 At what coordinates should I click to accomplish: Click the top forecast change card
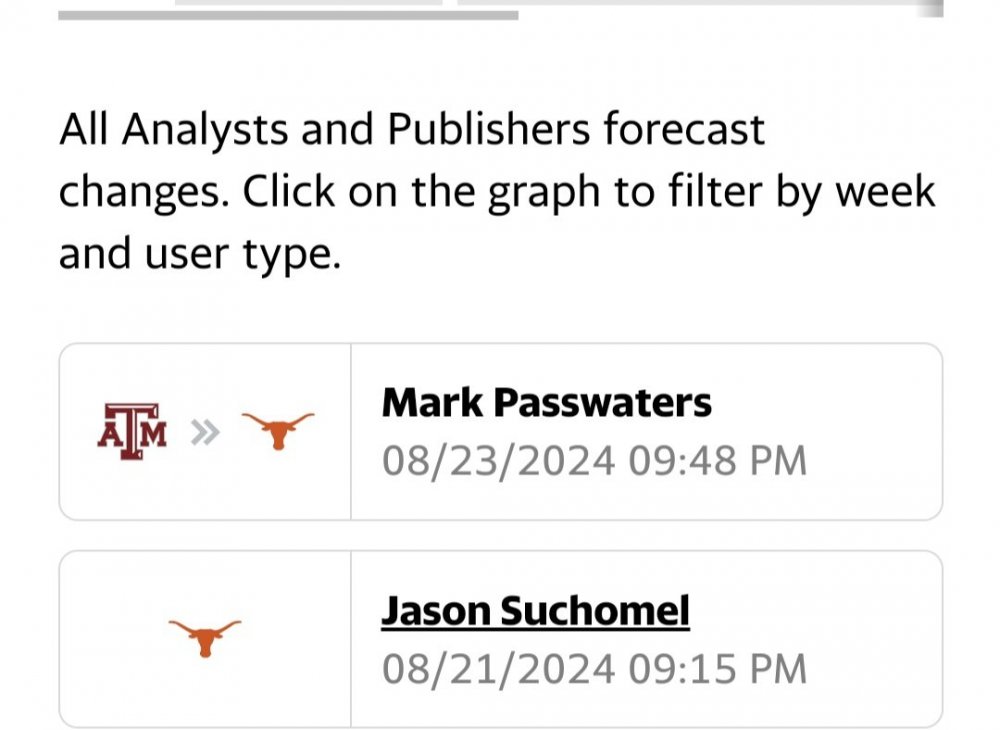500,430
